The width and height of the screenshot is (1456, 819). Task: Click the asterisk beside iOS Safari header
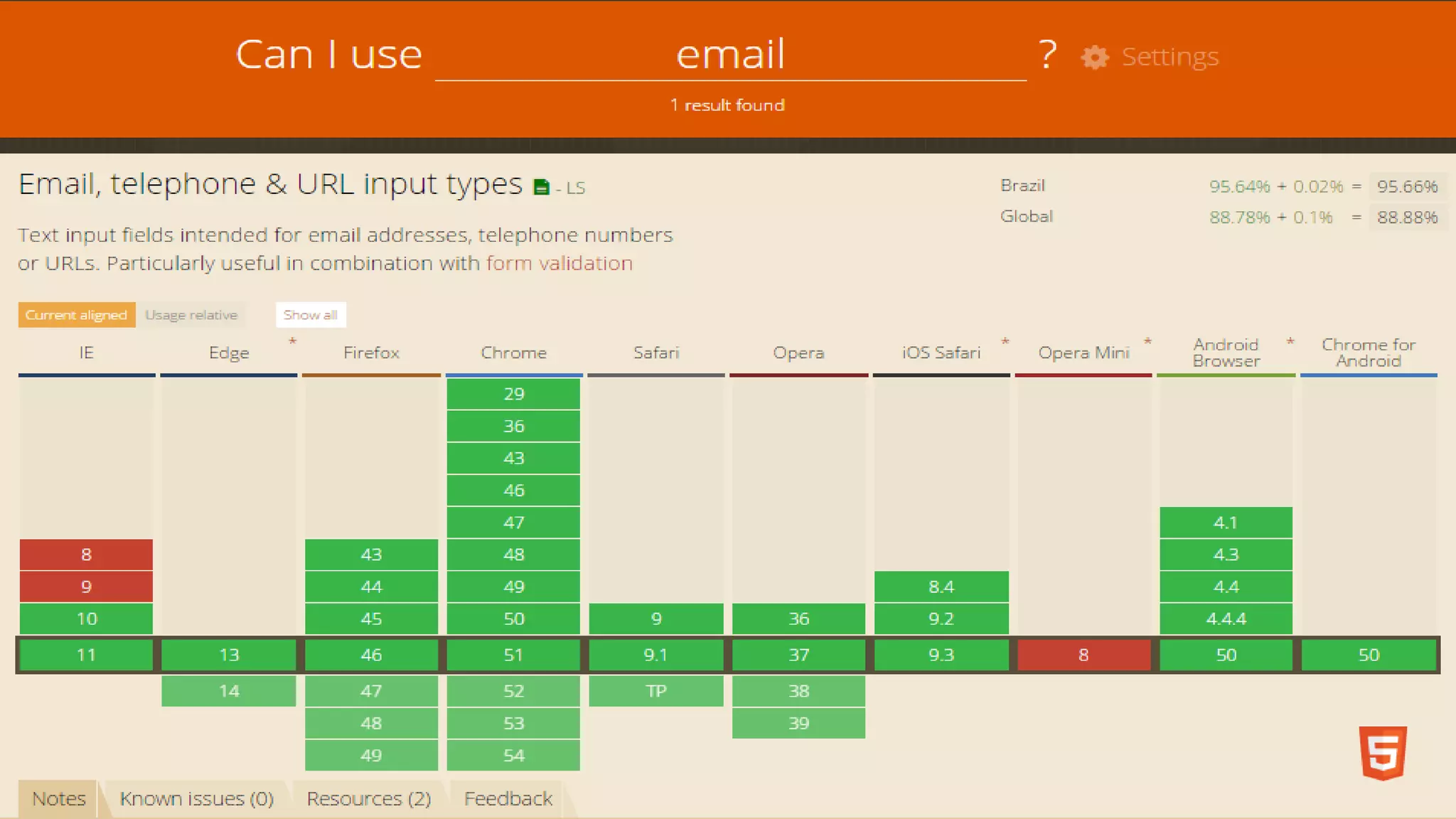pyautogui.click(x=1005, y=342)
